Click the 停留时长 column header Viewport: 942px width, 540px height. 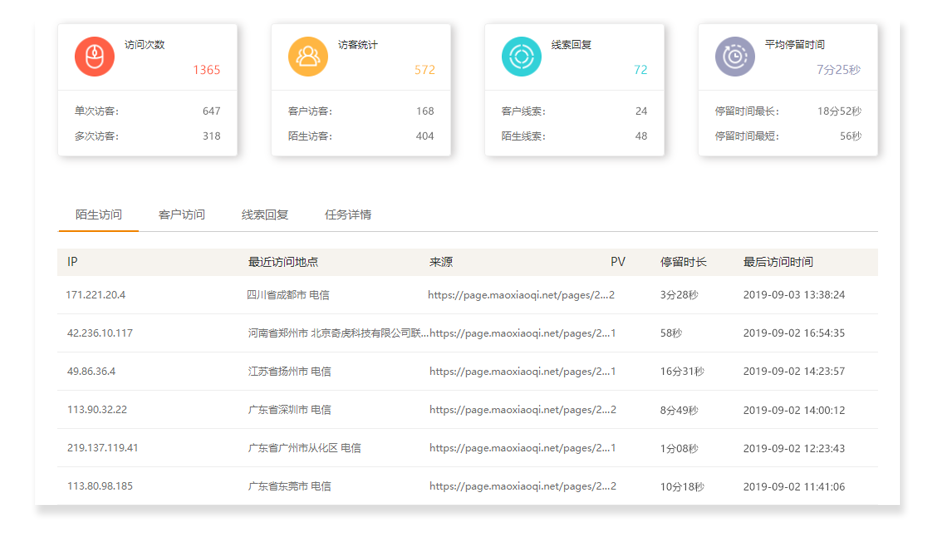coord(683,262)
